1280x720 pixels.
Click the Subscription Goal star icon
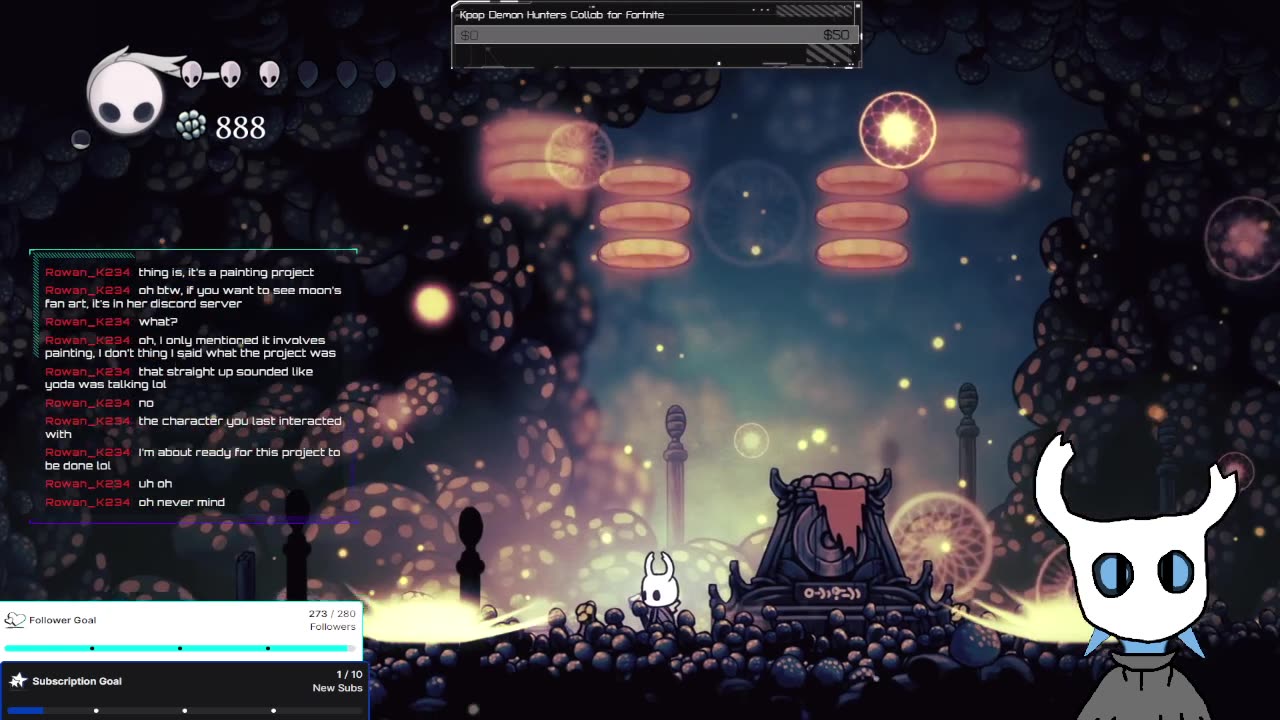click(x=17, y=681)
